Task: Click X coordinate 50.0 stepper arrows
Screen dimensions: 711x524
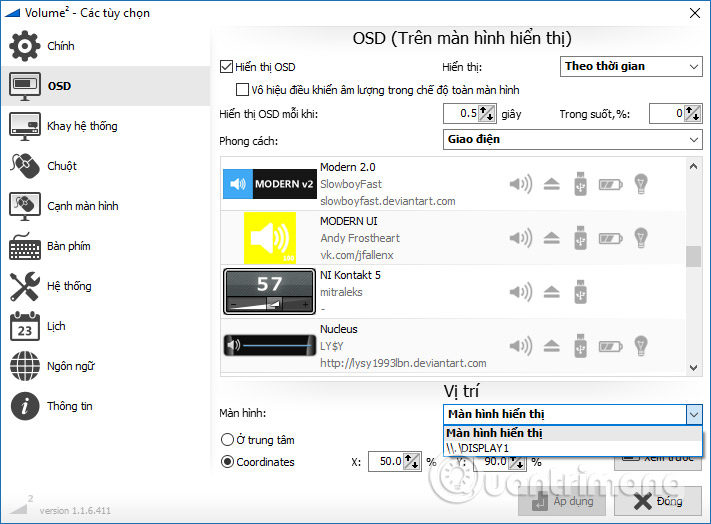Action: (412, 461)
